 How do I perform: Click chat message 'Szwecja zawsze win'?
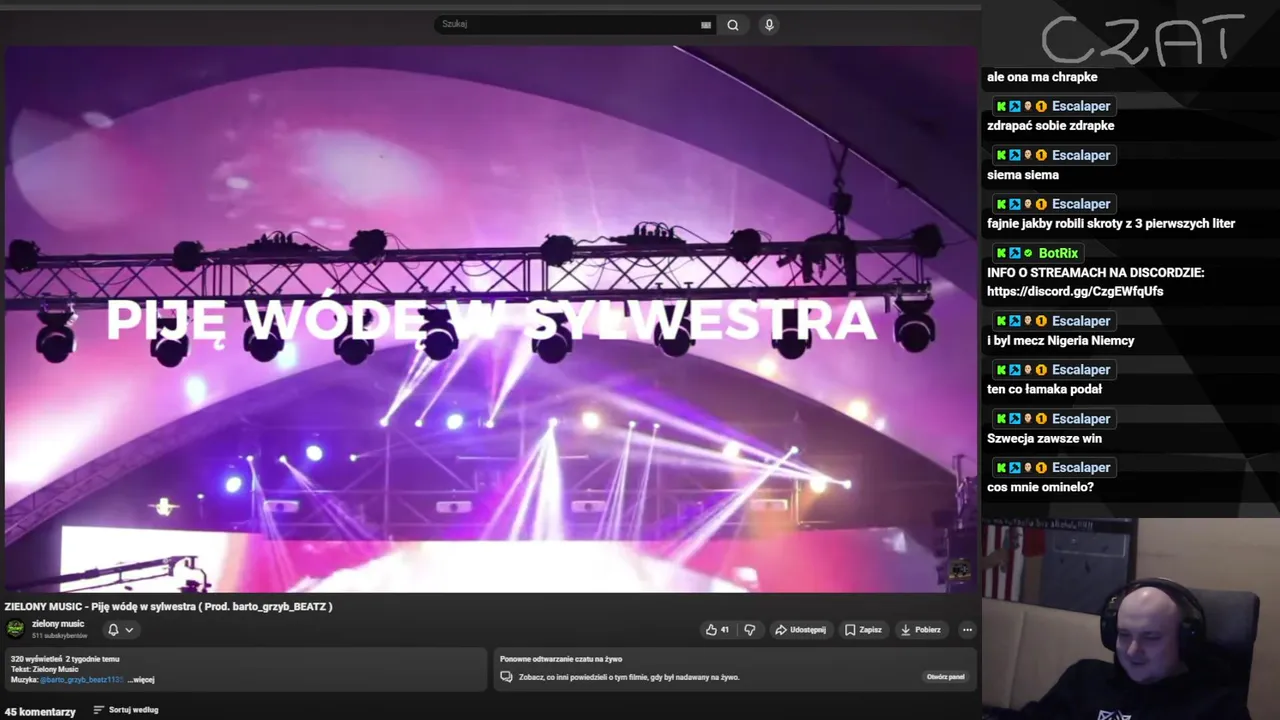pos(1044,439)
